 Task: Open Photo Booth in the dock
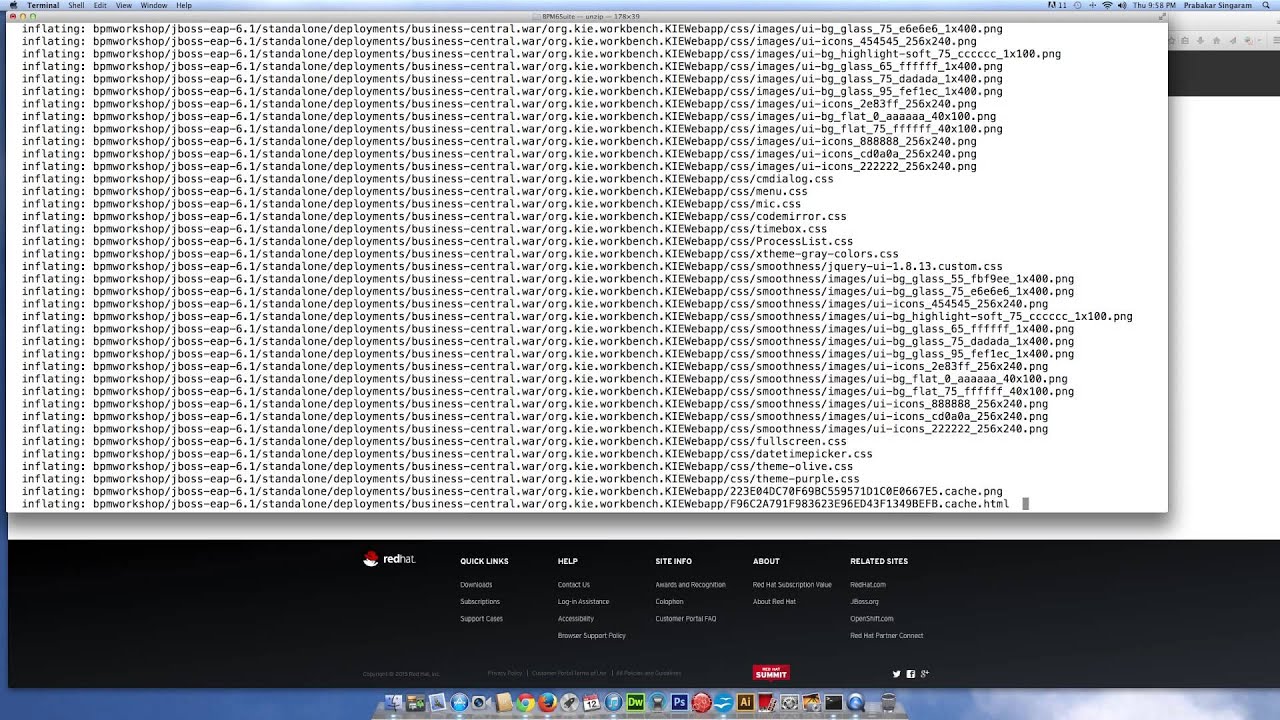[x=767, y=703]
